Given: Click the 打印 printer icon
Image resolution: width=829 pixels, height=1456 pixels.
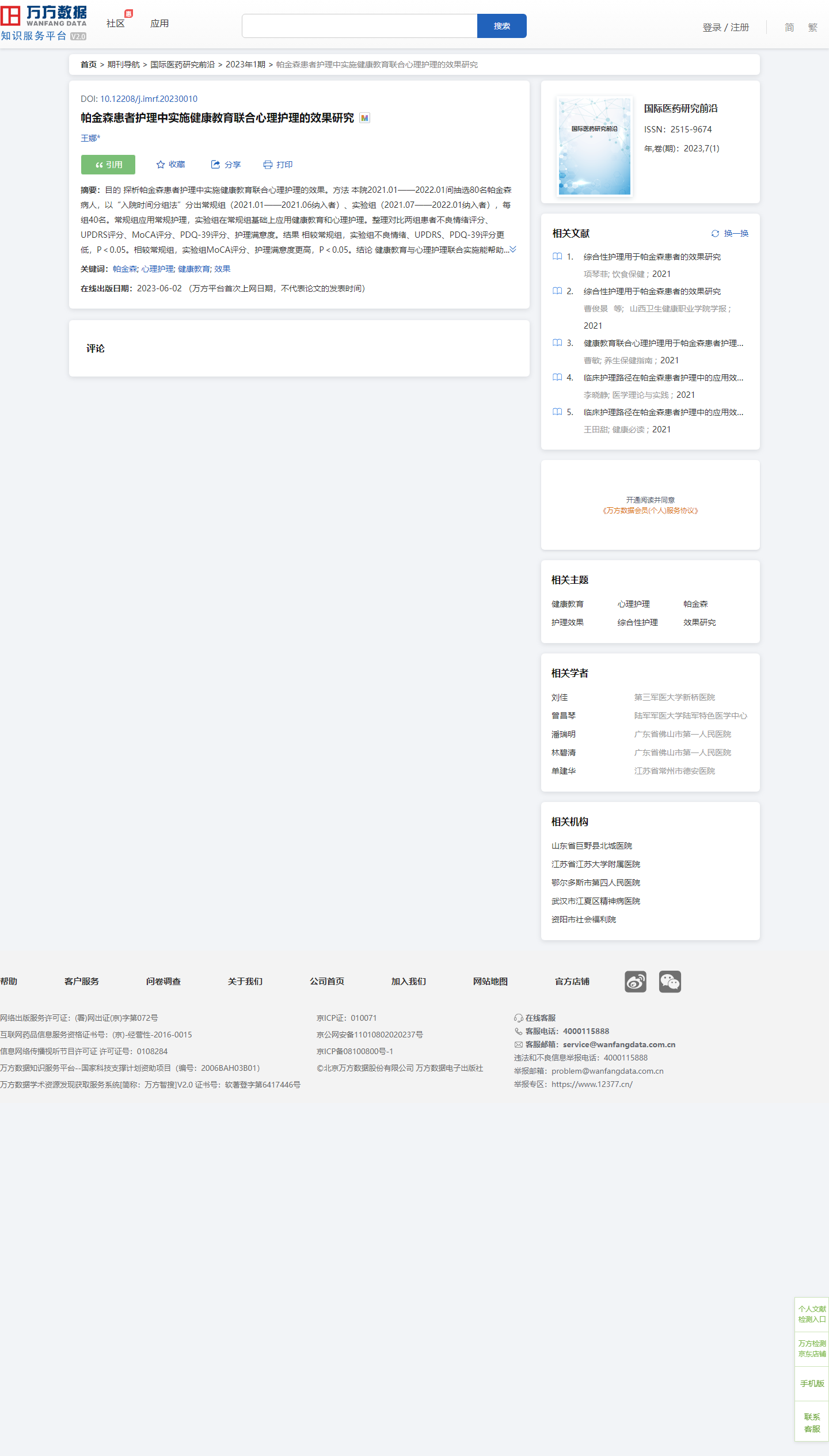Looking at the screenshot, I should [x=268, y=165].
